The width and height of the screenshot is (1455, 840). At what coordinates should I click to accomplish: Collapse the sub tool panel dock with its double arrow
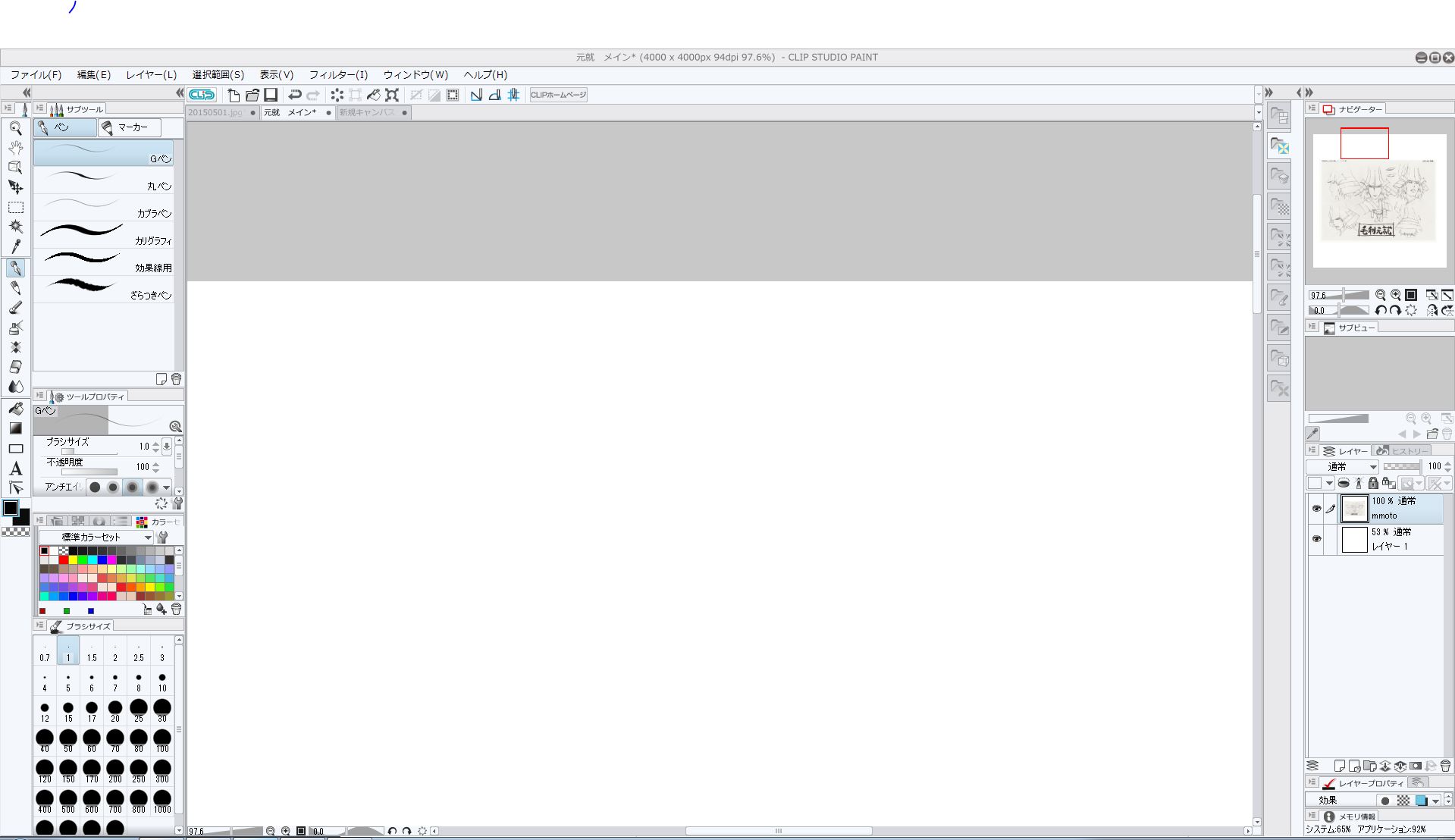click(180, 92)
